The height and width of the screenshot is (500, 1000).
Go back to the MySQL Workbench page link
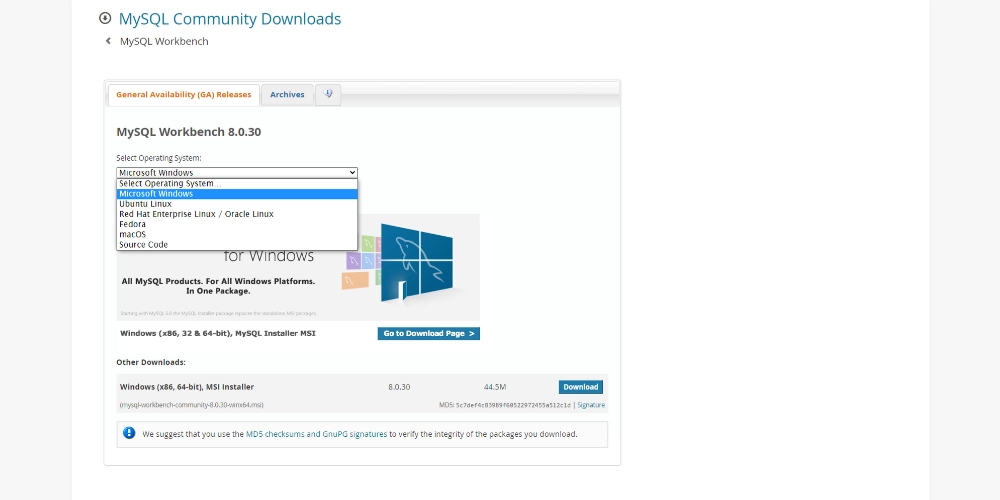pos(164,41)
